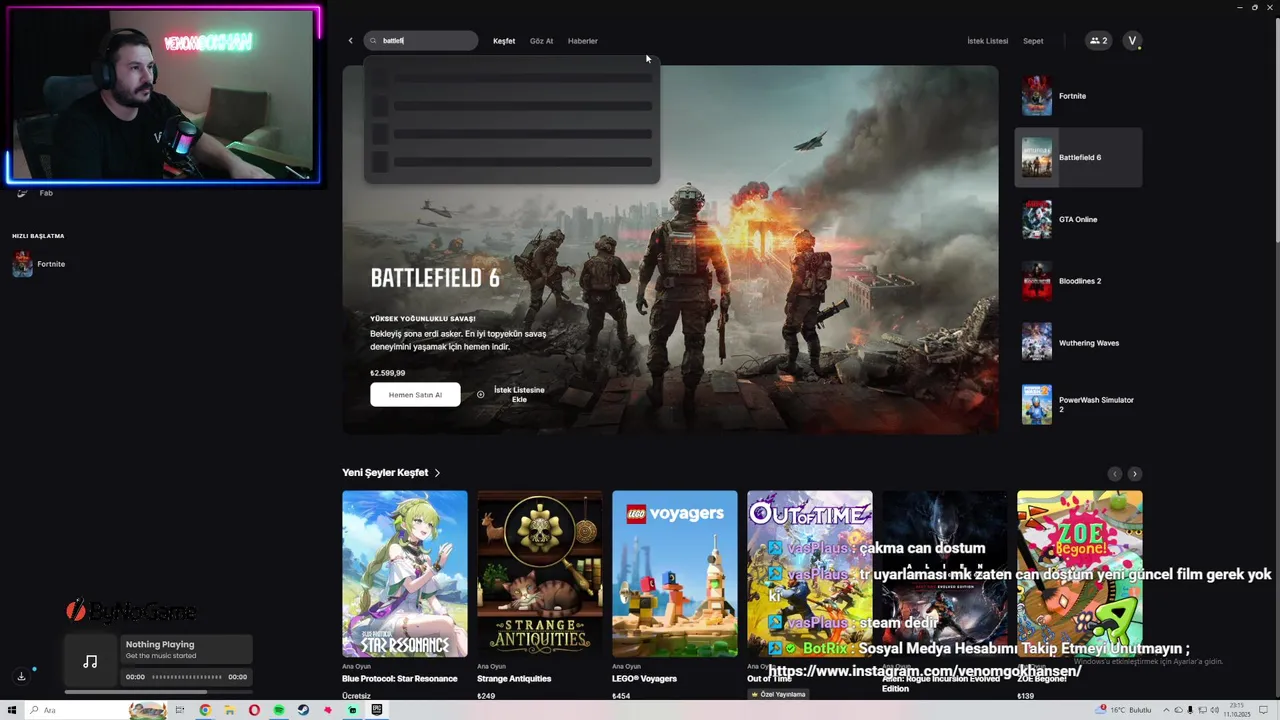This screenshot has height=720, width=1280.
Task: Click the Epic Games taskbar icon
Action: 377,710
